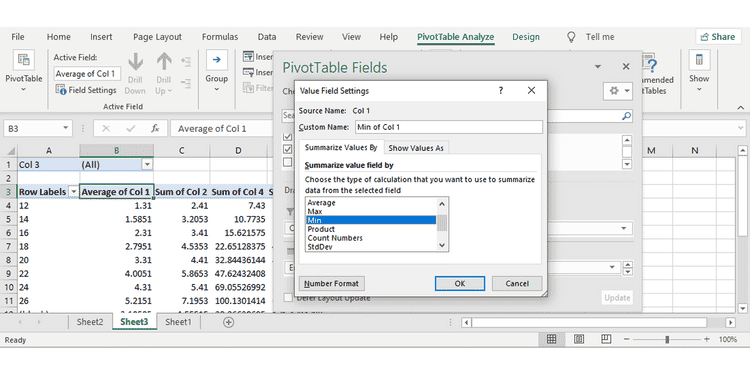The height and width of the screenshot is (375, 750).
Task: Click the Collapse Field icon in Active Field group
Action: coord(186,83)
